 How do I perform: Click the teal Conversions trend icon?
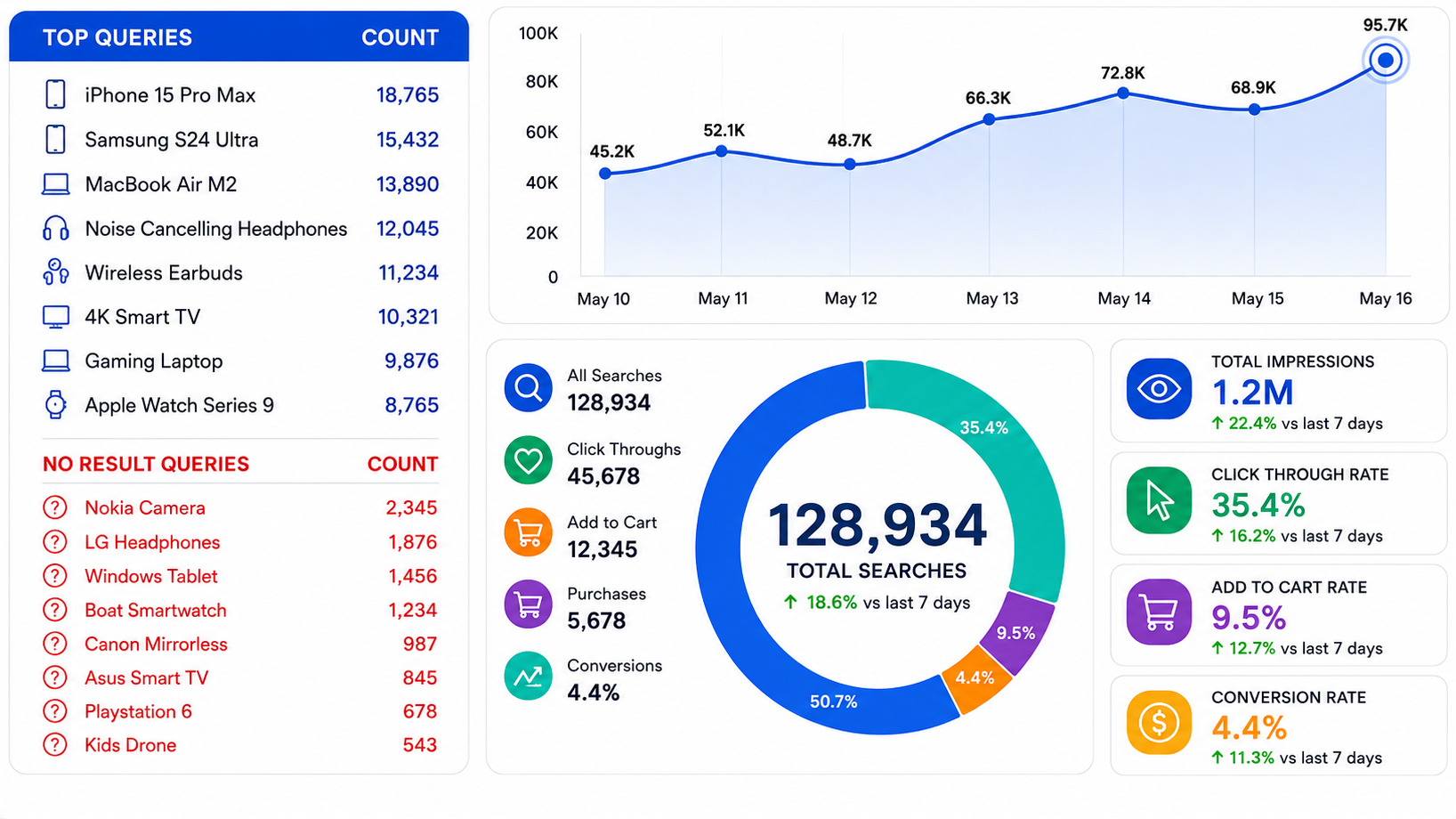tap(529, 677)
